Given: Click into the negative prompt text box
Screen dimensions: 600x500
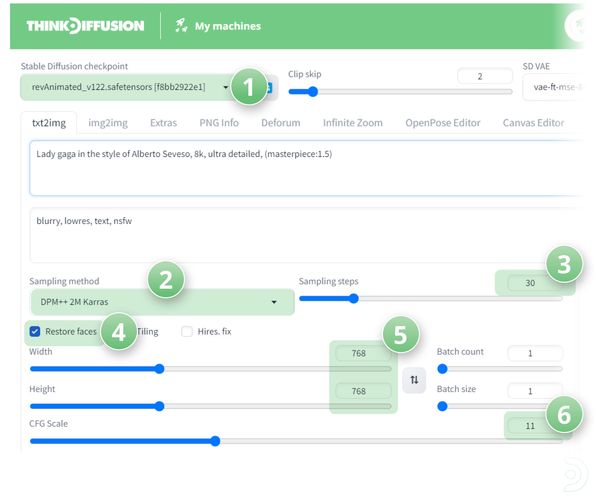Looking at the screenshot, I should pyautogui.click(x=300, y=235).
